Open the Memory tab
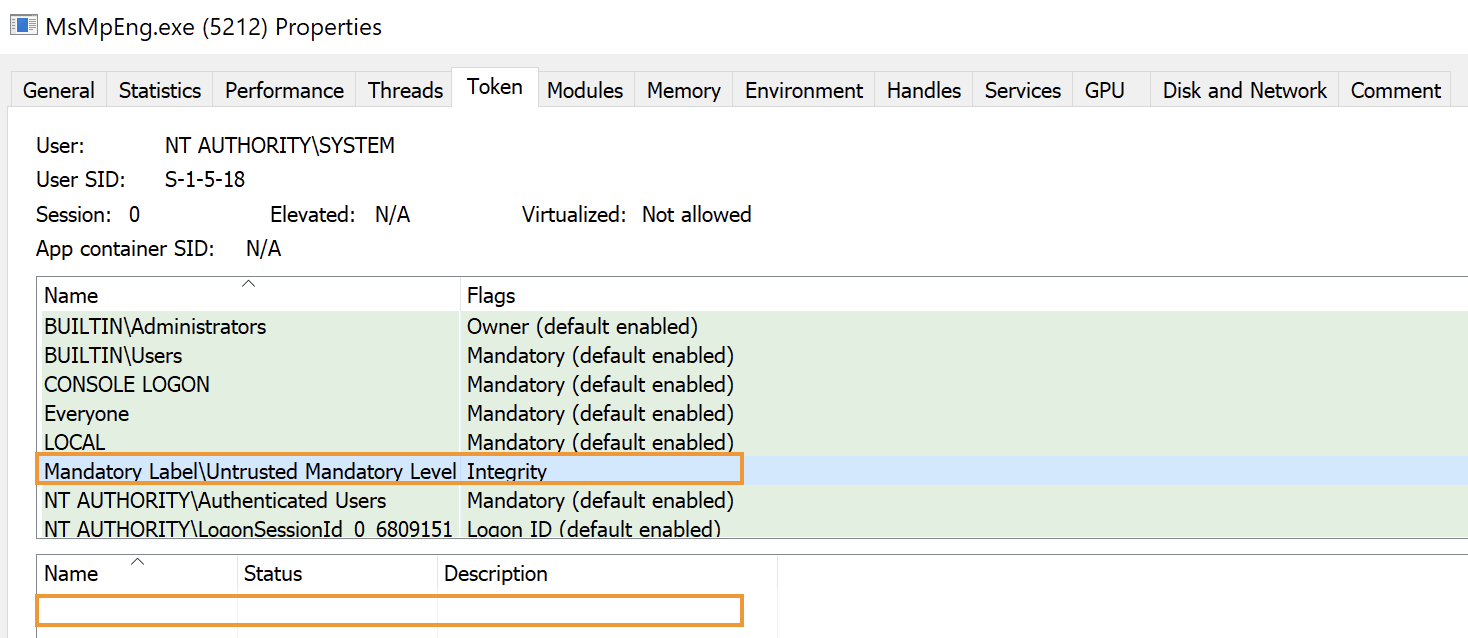 click(683, 90)
